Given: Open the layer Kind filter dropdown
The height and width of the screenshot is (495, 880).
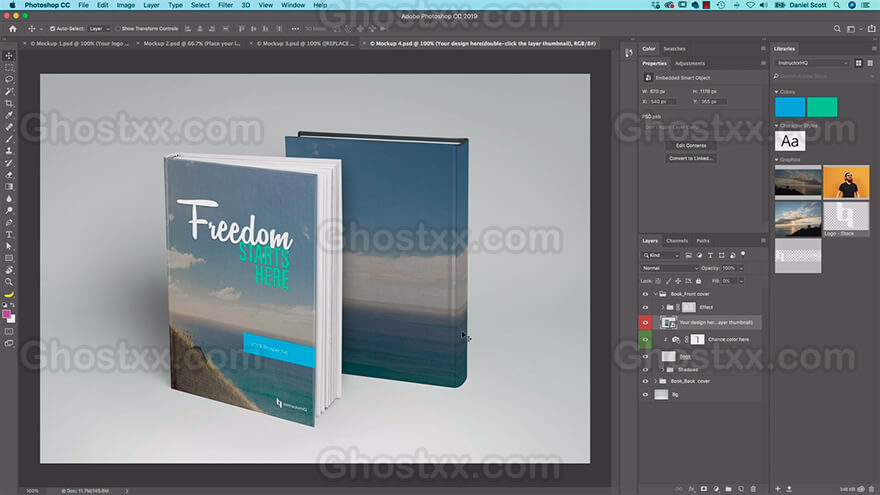Looking at the screenshot, I should pyautogui.click(x=661, y=255).
